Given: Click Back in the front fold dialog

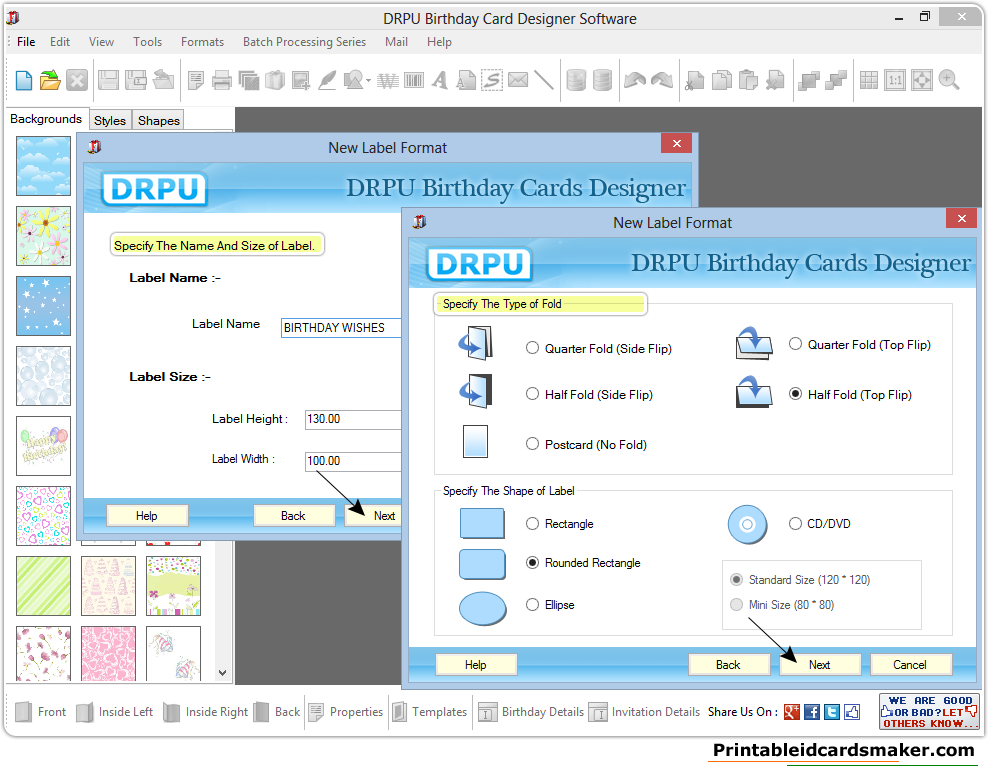Looking at the screenshot, I should 728,665.
